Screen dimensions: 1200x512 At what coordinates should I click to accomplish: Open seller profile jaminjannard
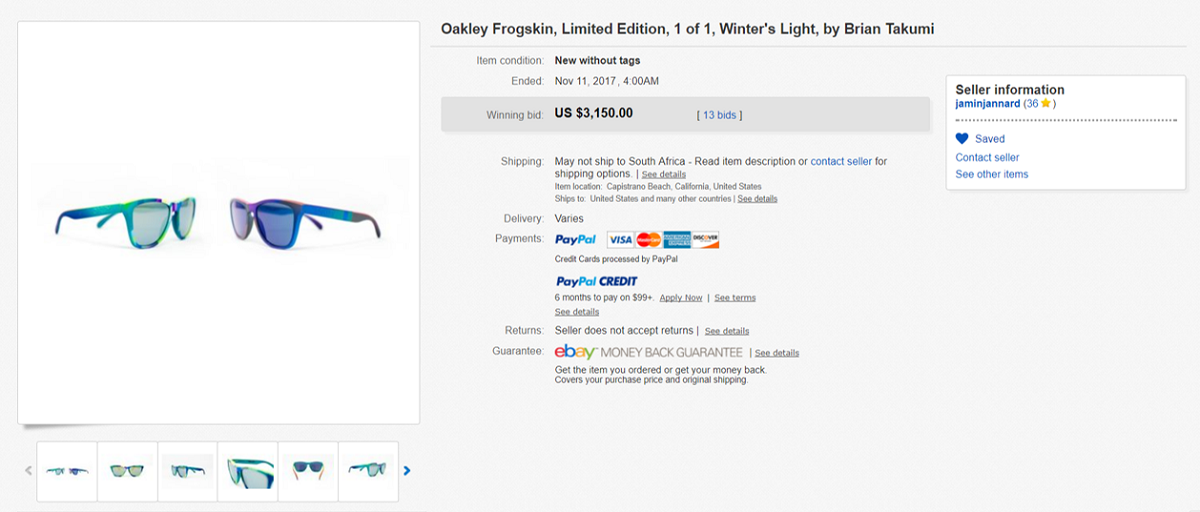pos(988,103)
